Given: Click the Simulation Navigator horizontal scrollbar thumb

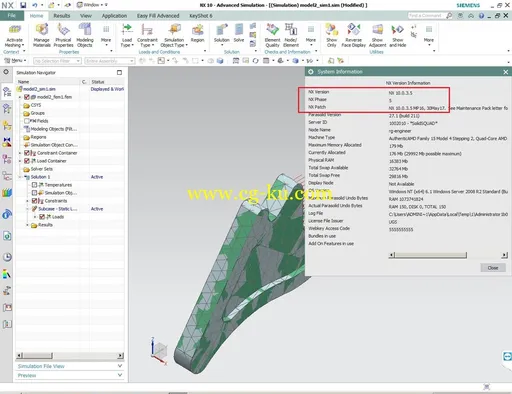Looking at the screenshot, I should (x=37, y=356).
